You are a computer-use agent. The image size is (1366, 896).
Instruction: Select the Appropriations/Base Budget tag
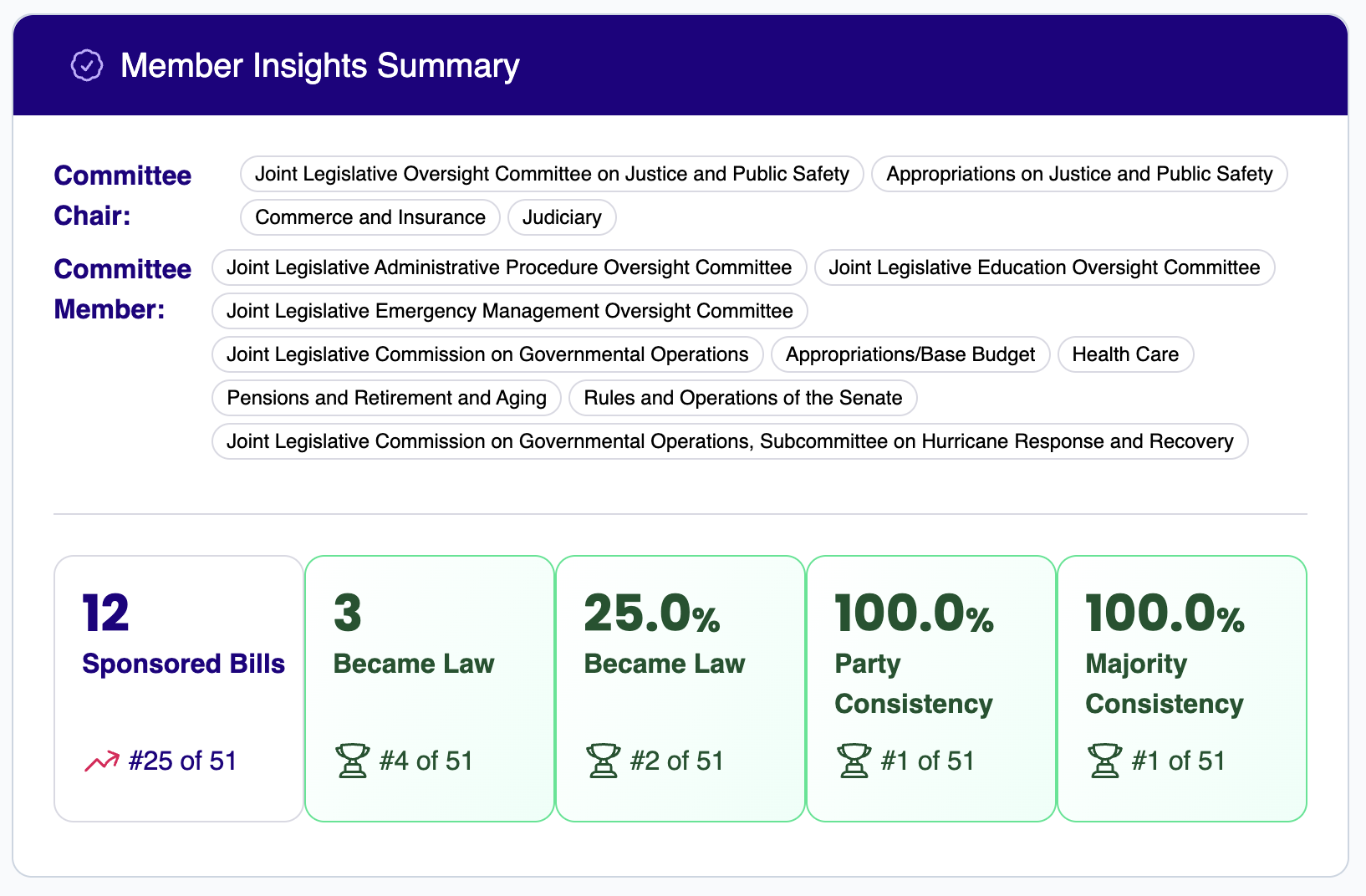coord(910,354)
